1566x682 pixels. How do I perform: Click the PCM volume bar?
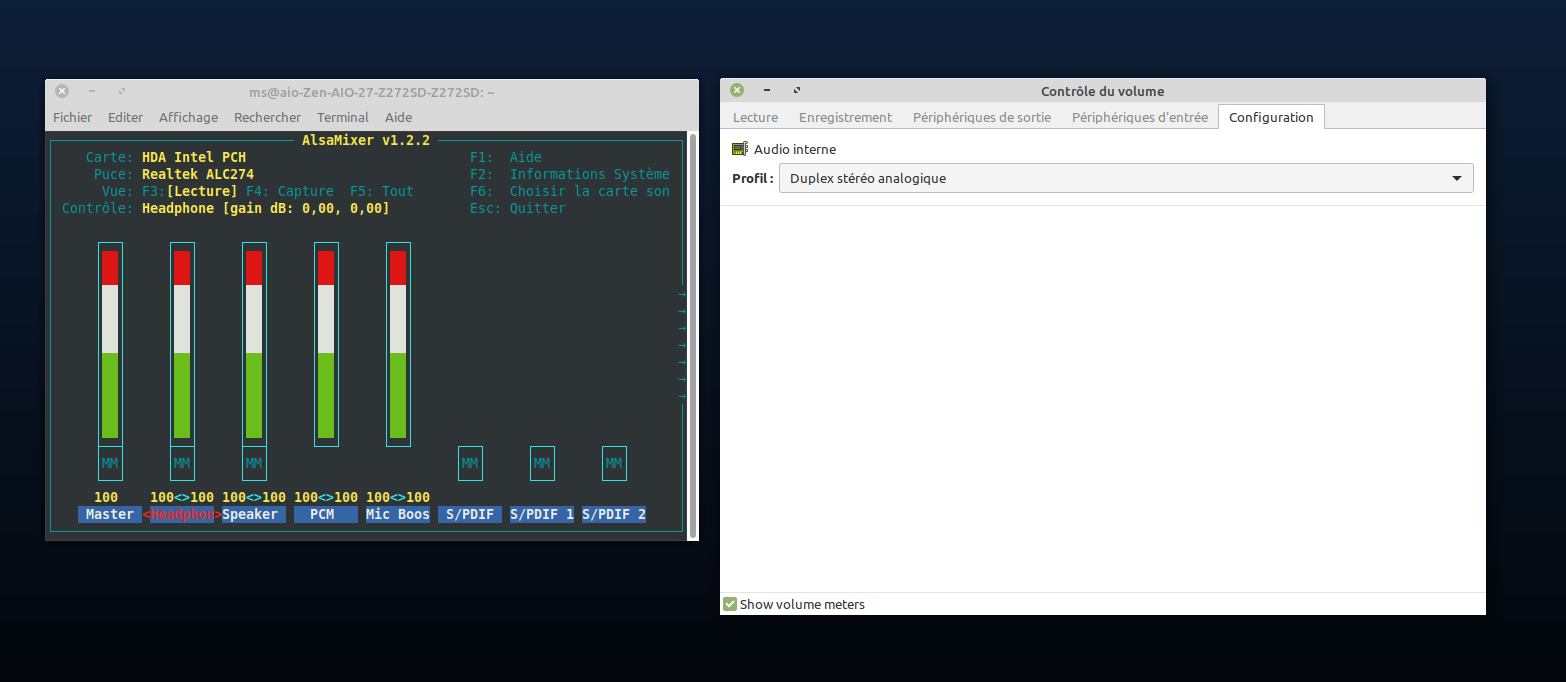326,345
